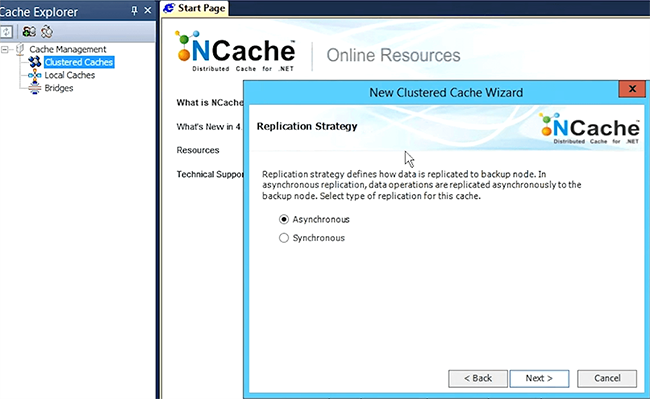
Task: Collapse the Cache Management tree node
Action: click(5, 50)
